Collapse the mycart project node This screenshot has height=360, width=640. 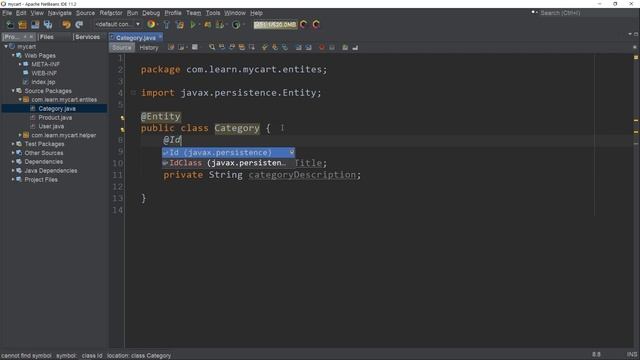(x=6, y=47)
